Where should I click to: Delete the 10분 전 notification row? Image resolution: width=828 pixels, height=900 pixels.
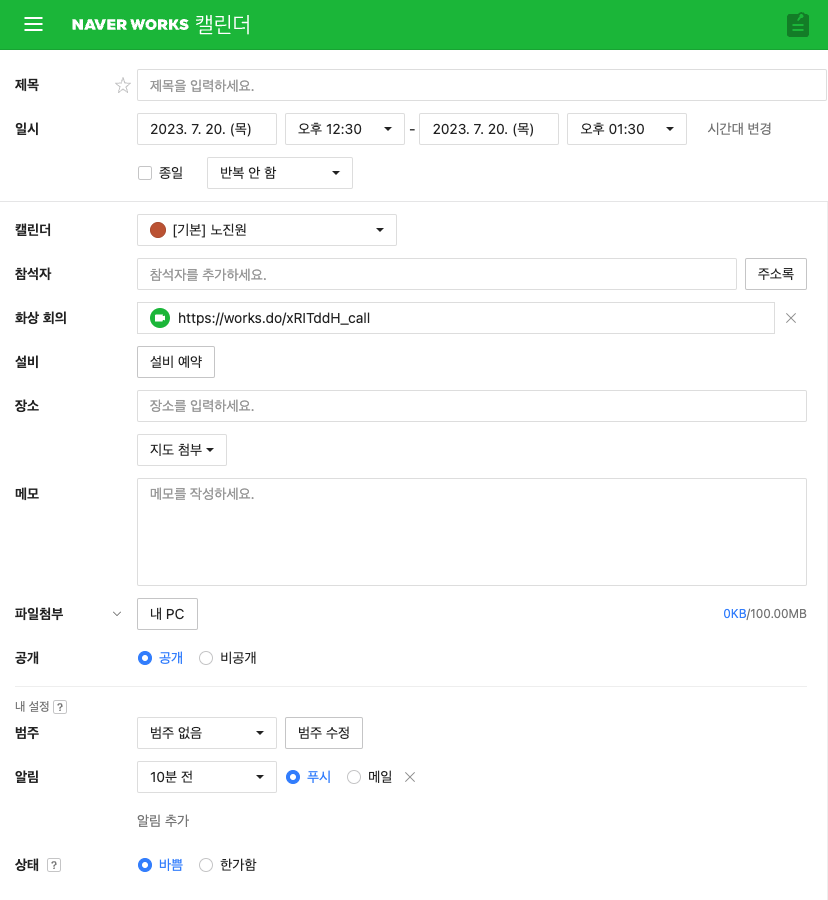pos(409,777)
